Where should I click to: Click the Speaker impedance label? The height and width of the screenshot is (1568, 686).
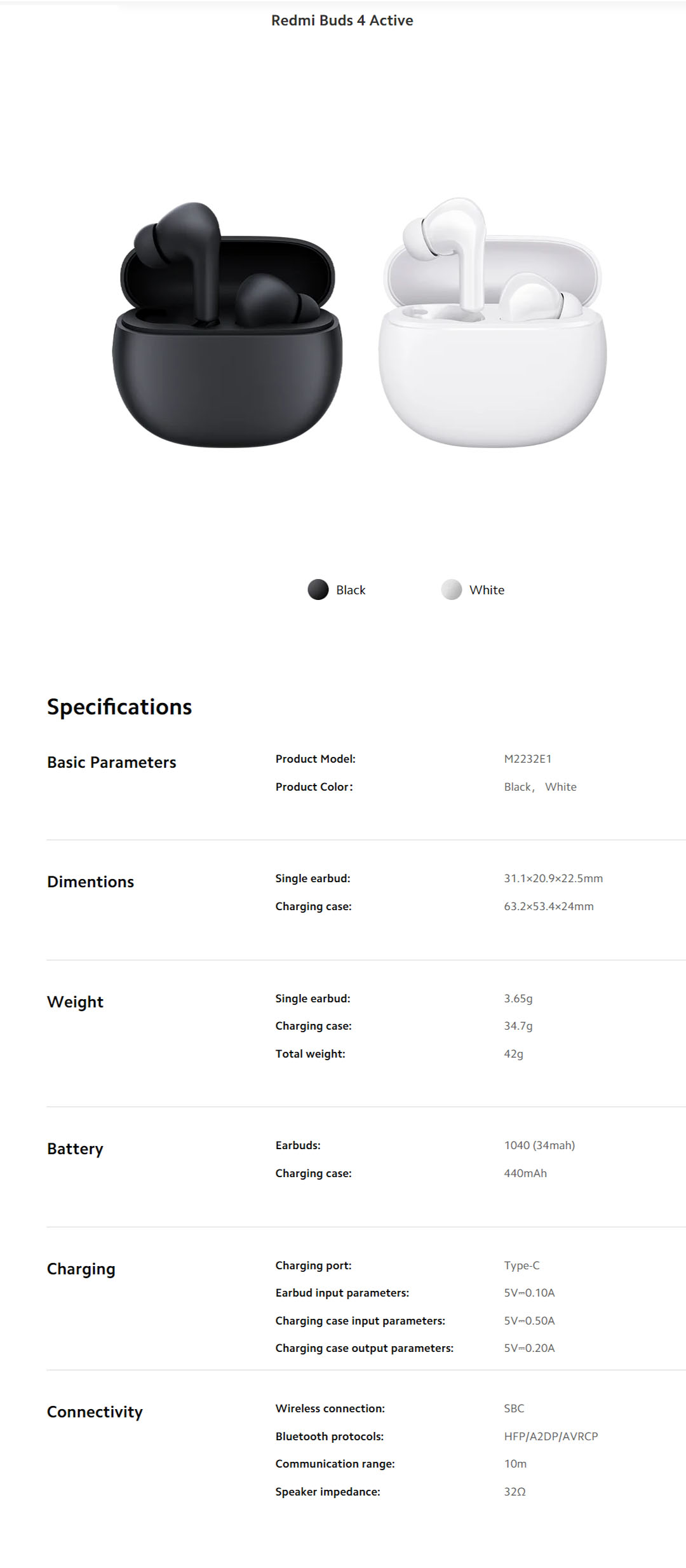pos(328,1492)
